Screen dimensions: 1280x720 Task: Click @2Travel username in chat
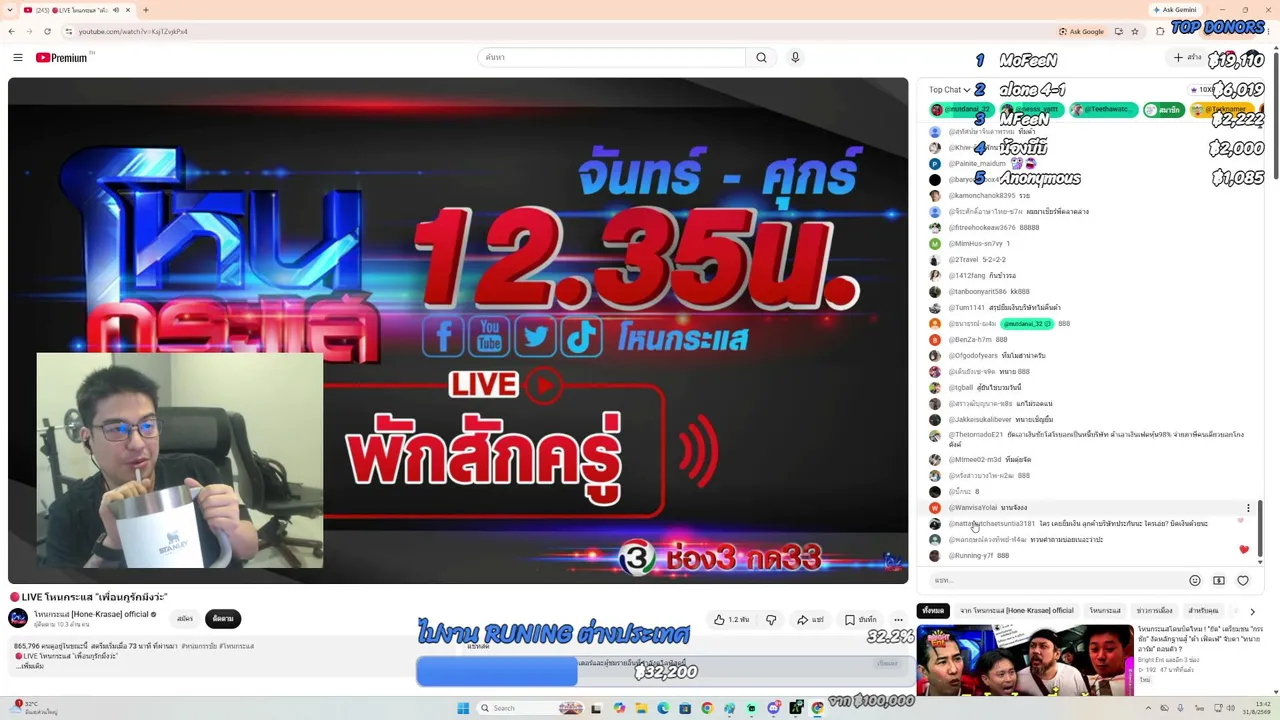click(965, 260)
